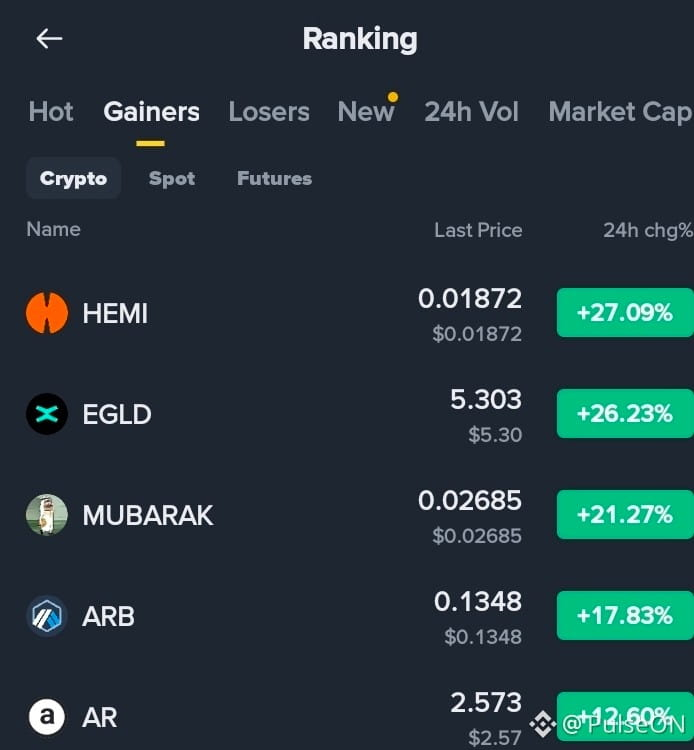
Task: Open the New tab with dot
Action: [x=367, y=110]
